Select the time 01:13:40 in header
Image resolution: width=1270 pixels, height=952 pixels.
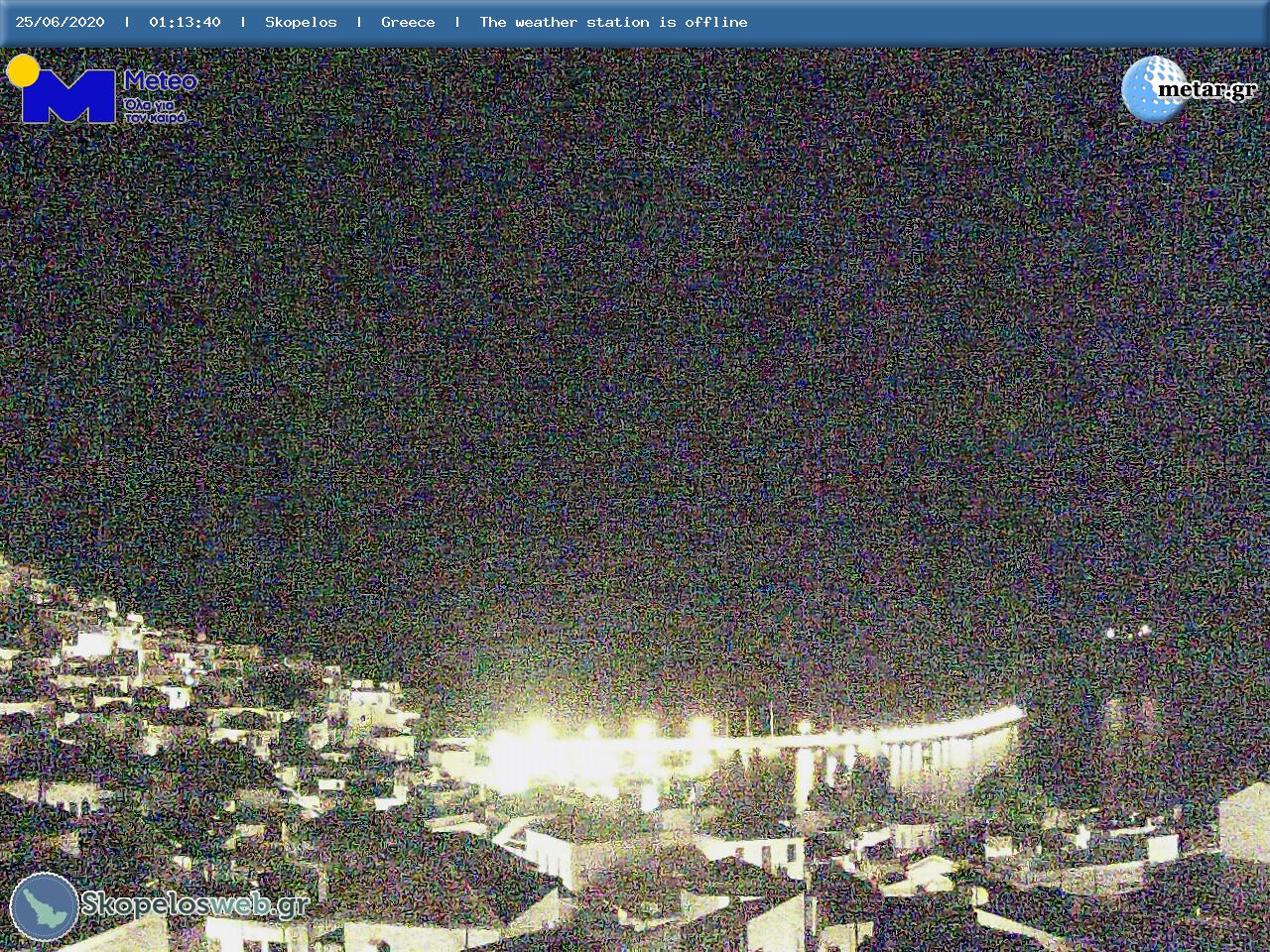pos(185,22)
